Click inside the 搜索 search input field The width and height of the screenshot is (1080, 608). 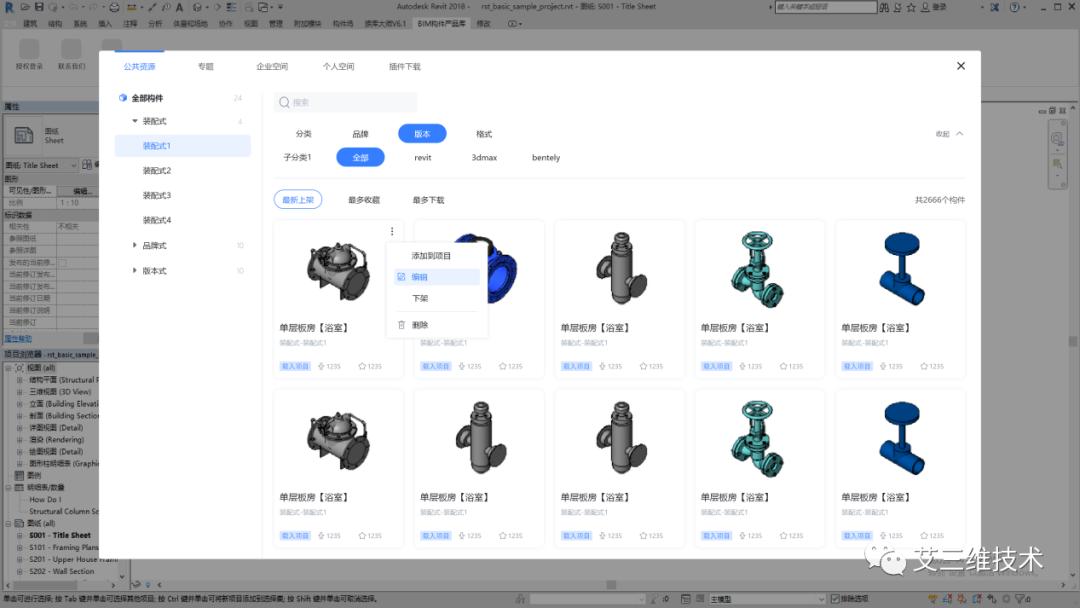coord(350,102)
